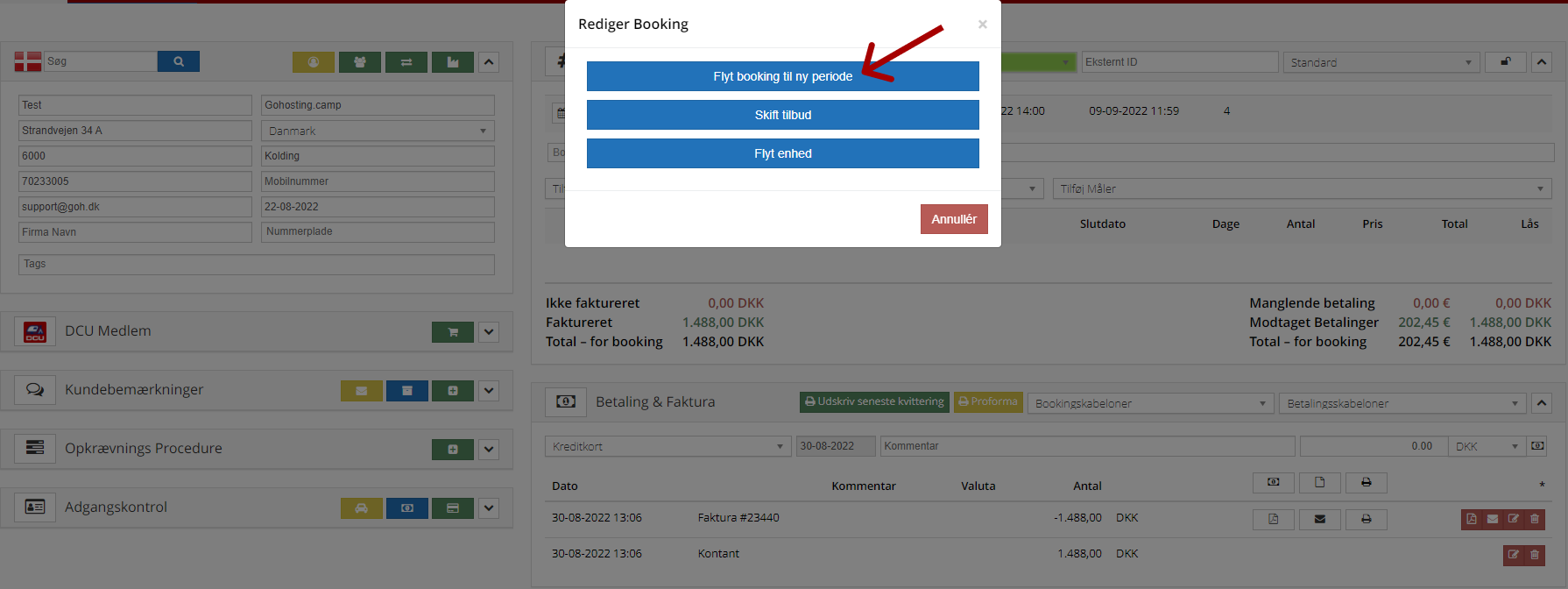Click the yellow envelope icon in Kundebemærkninger
Image resolution: width=1568 pixels, height=589 pixels.
[x=361, y=391]
